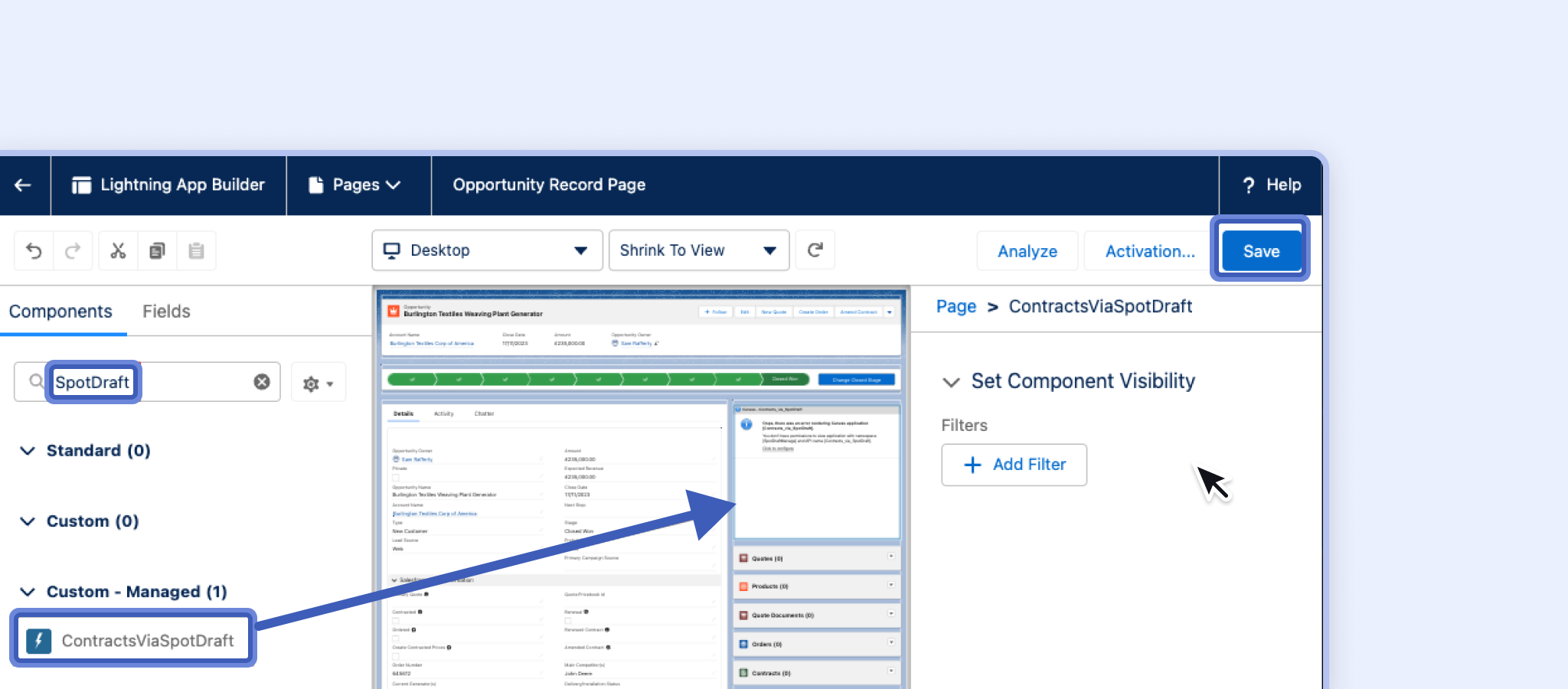The height and width of the screenshot is (689, 1568).
Task: Click the Pages document icon
Action: pyautogui.click(x=315, y=185)
